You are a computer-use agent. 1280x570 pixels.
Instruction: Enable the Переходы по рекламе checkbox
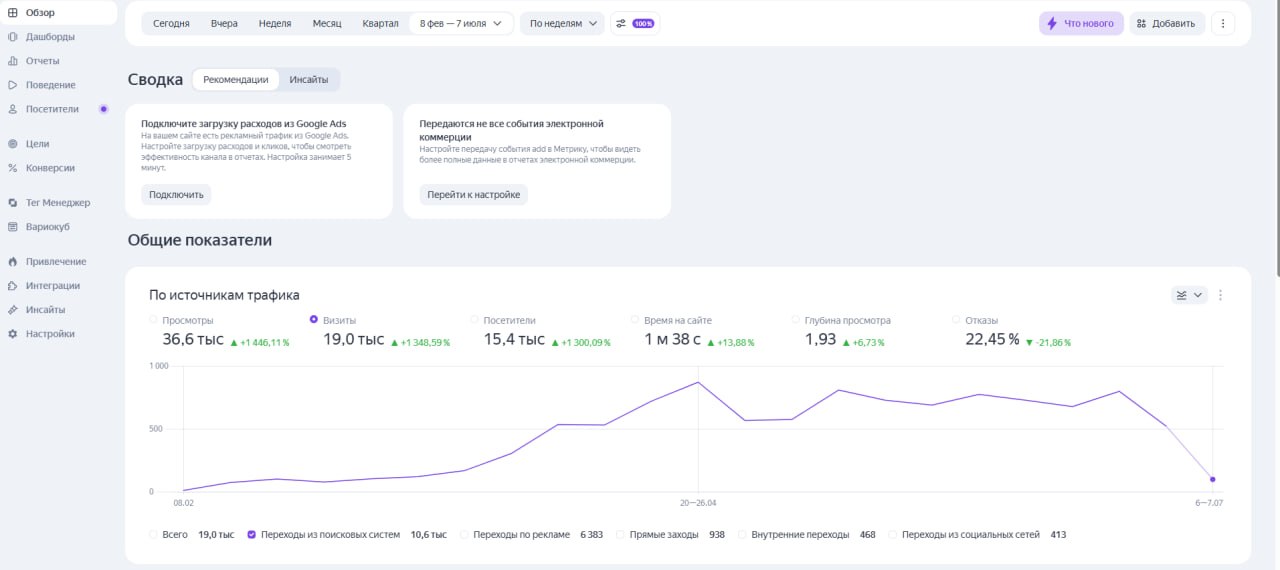point(464,534)
